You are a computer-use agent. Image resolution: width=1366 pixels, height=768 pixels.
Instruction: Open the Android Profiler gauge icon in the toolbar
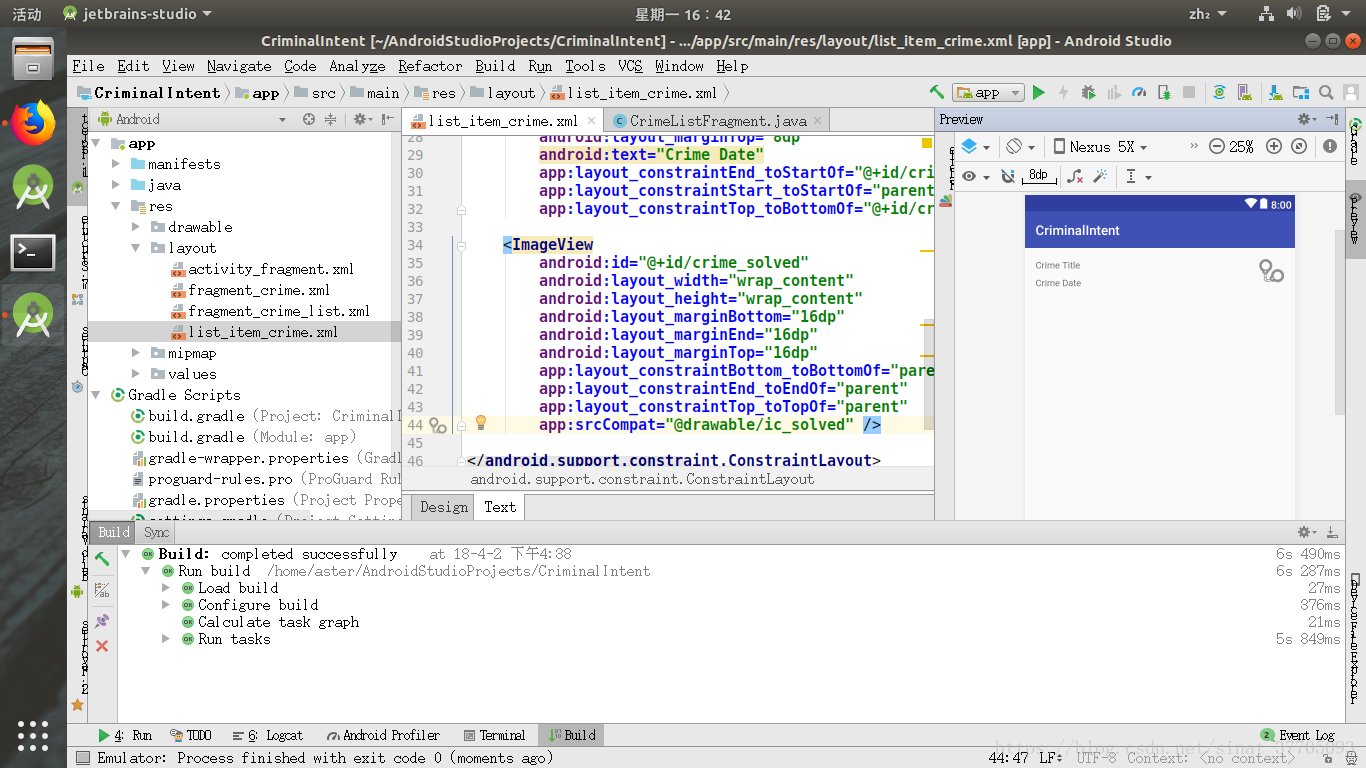[1139, 92]
